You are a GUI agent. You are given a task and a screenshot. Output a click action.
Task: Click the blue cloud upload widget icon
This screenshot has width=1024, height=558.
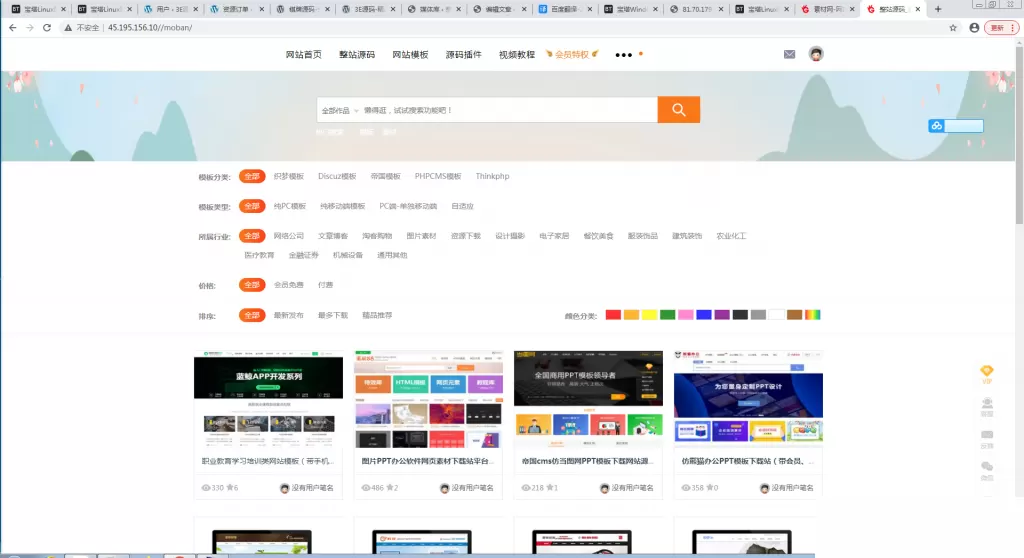[936, 125]
